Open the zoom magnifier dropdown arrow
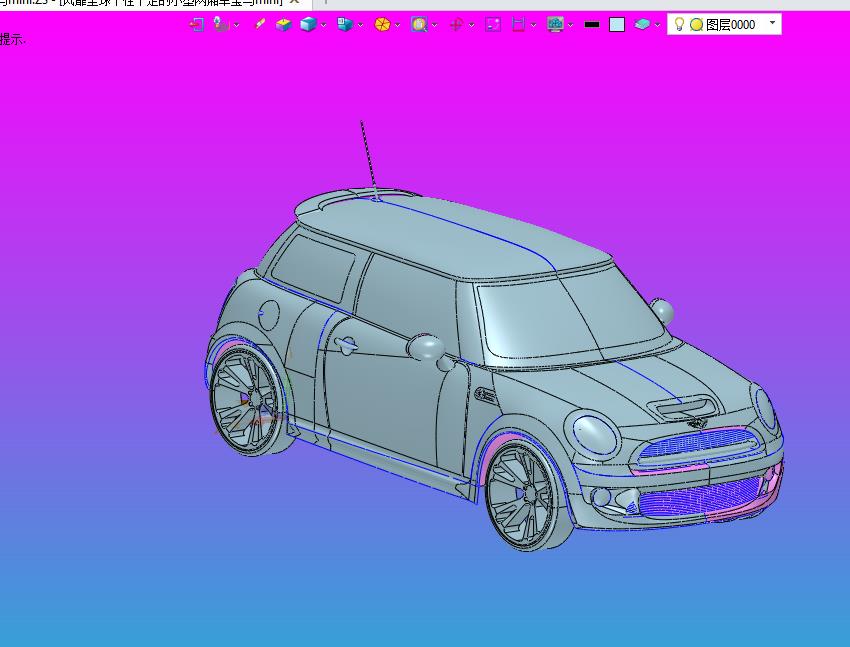850x647 pixels. [434, 25]
